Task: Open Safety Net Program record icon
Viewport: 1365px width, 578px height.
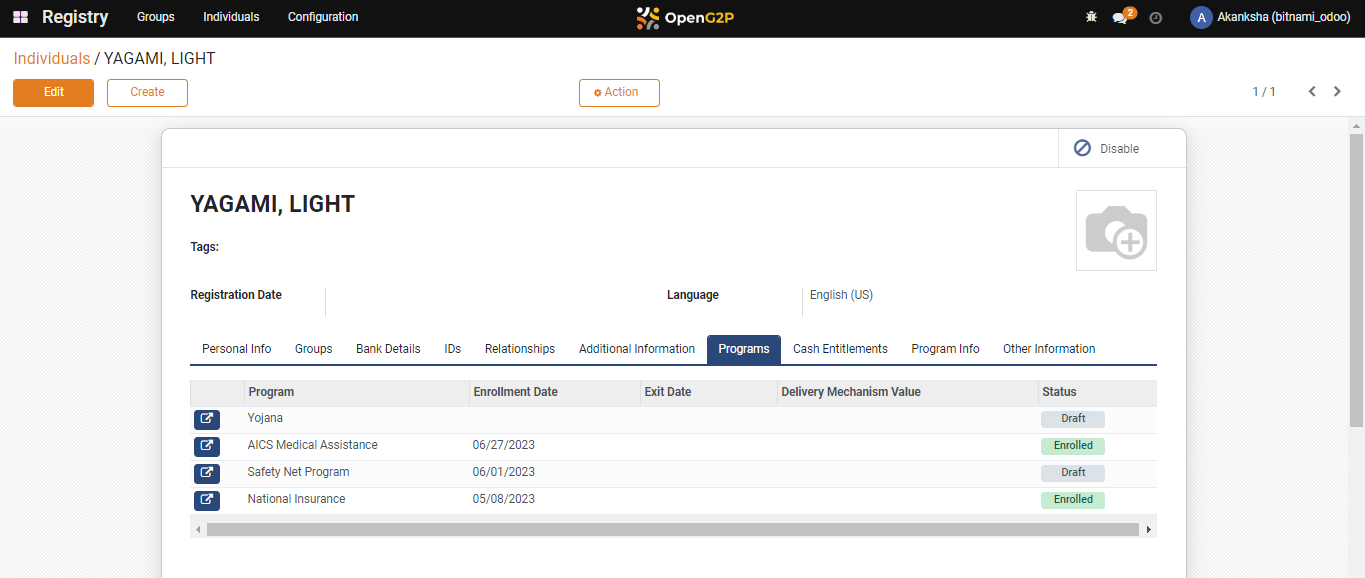Action: 206,473
